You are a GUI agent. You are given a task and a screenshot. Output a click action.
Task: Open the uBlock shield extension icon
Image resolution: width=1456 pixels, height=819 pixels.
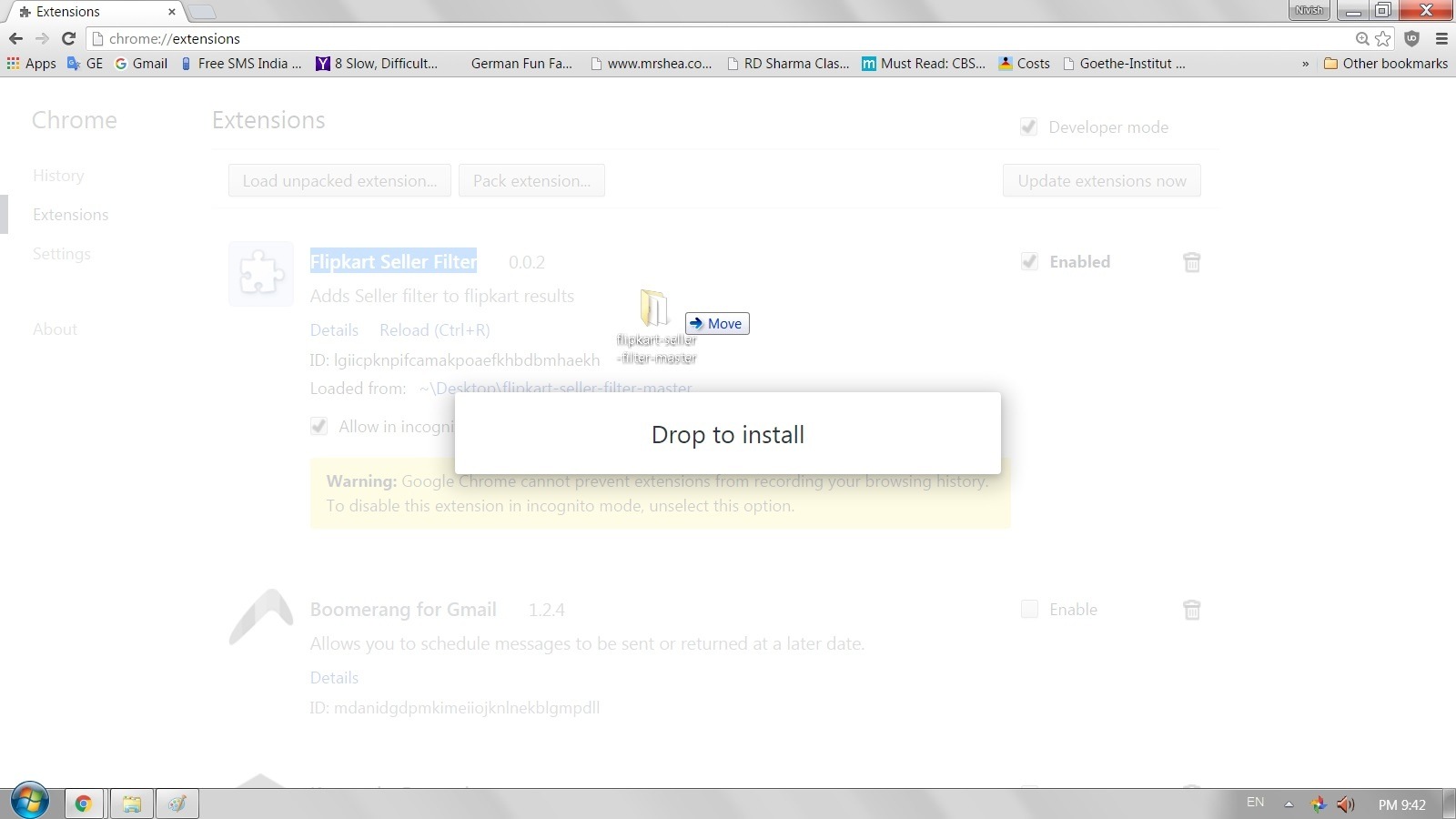pyautogui.click(x=1412, y=38)
